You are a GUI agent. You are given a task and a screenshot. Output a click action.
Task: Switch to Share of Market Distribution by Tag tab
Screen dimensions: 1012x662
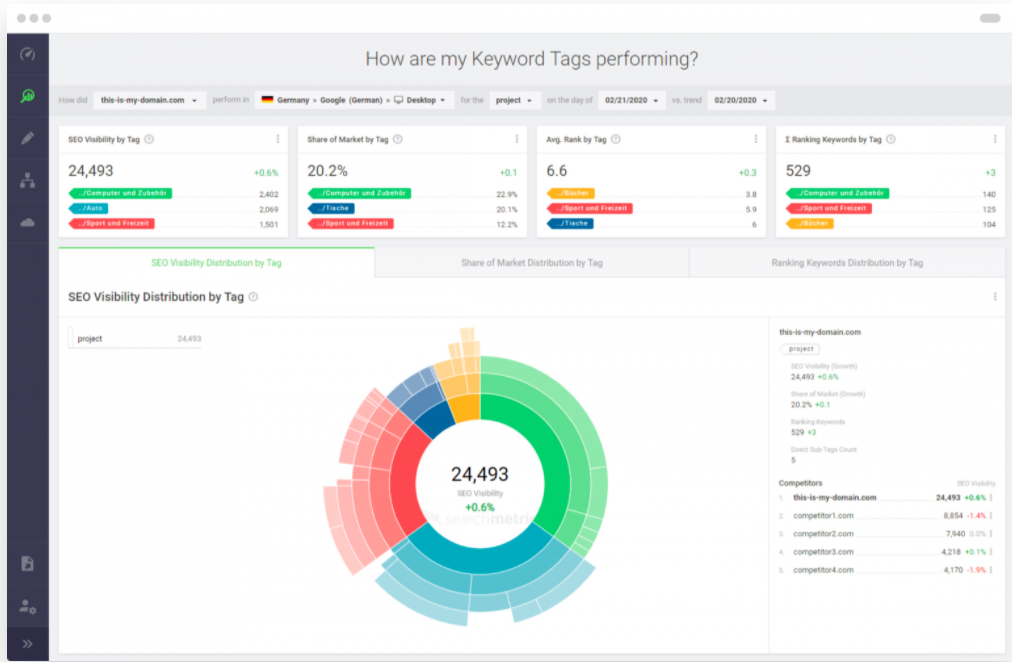coord(531,262)
